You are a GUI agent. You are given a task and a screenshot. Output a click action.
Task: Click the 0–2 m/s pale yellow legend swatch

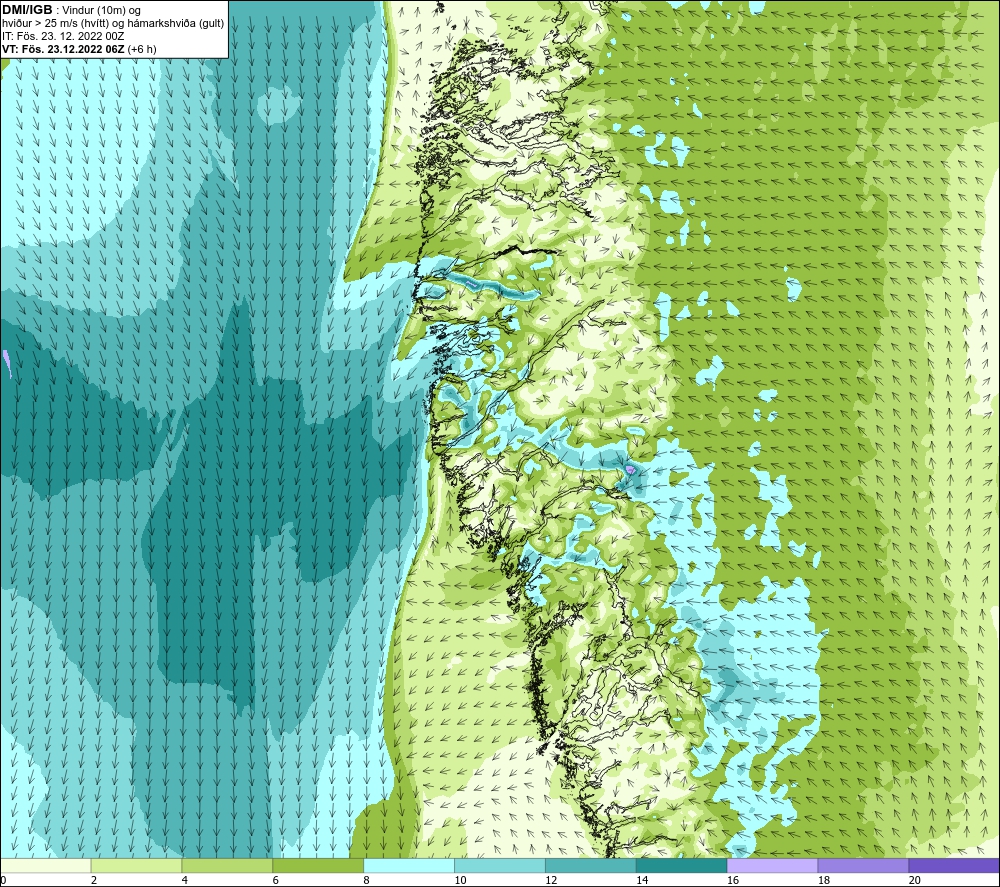[x=46, y=866]
